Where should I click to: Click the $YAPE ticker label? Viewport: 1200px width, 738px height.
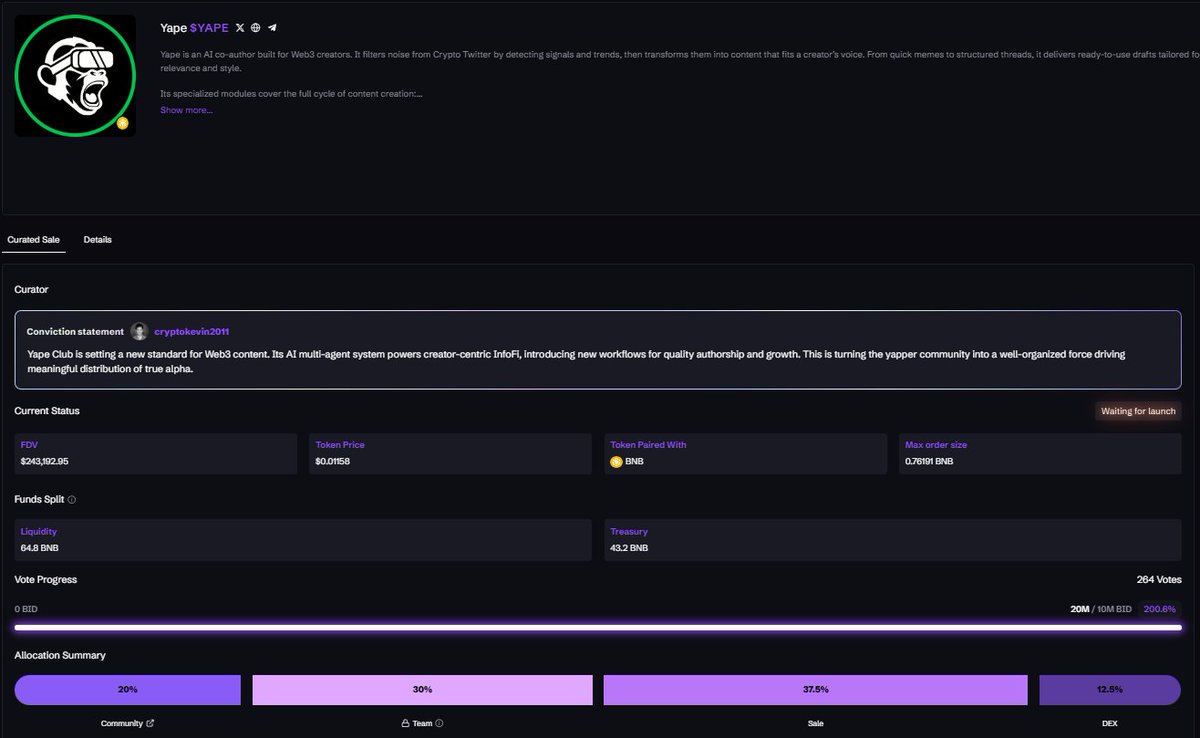[x=209, y=28]
